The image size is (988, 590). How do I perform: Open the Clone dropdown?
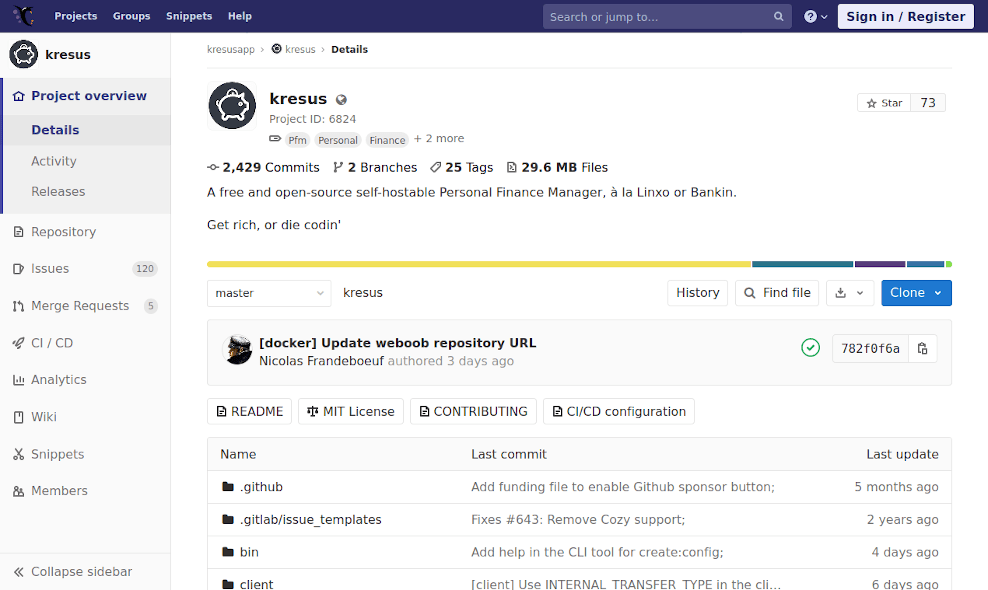(x=916, y=293)
